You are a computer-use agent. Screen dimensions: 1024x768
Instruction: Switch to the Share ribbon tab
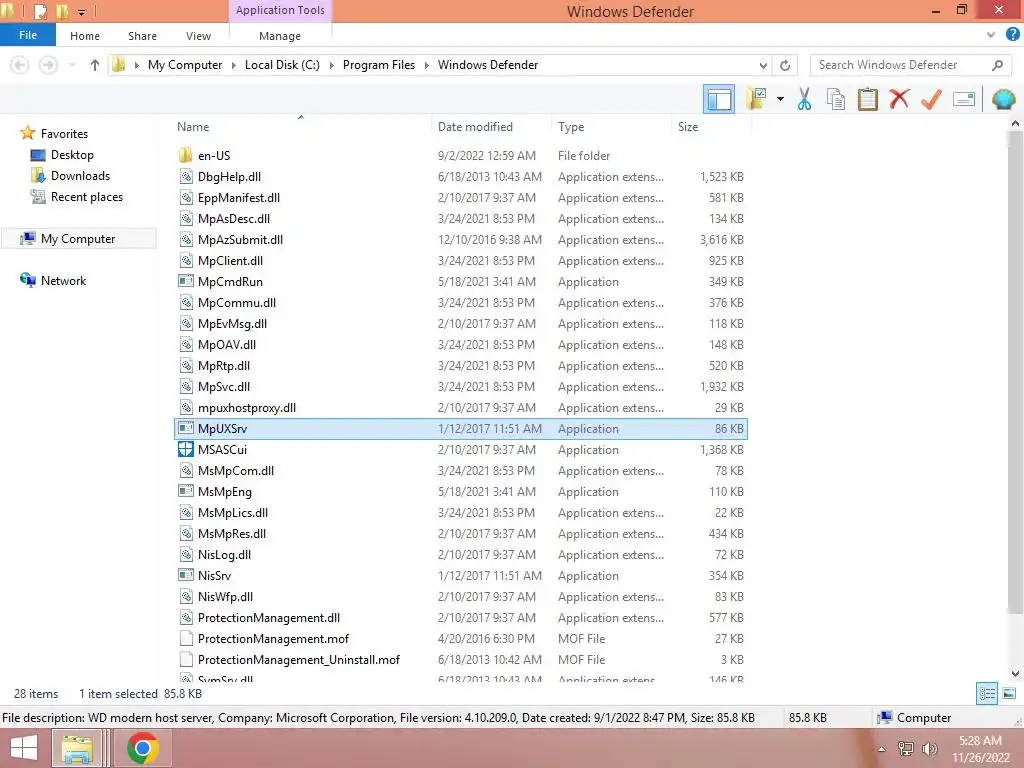click(142, 36)
